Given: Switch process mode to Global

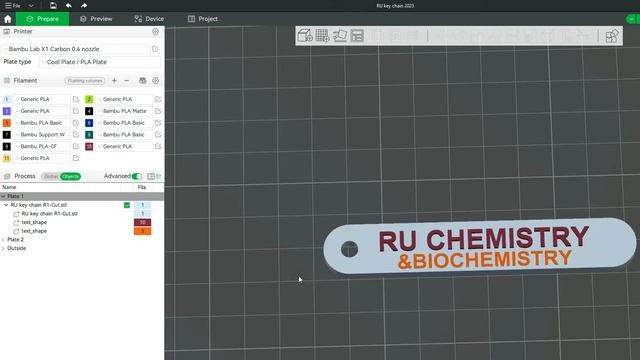Looking at the screenshot, I should point(51,176).
